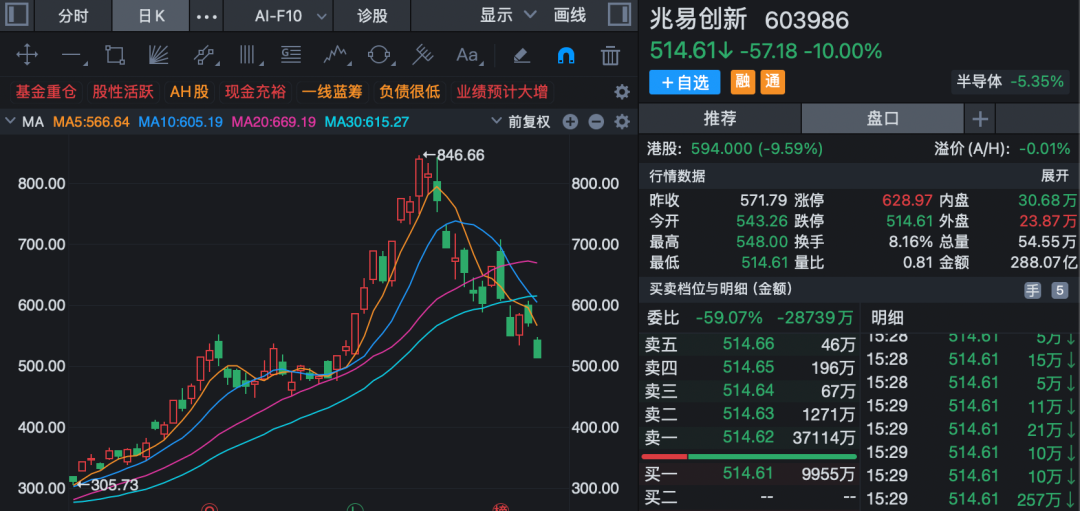Select the move/pan crosshair tool
Image resolution: width=1080 pixels, height=511 pixels.
pyautogui.click(x=27, y=54)
